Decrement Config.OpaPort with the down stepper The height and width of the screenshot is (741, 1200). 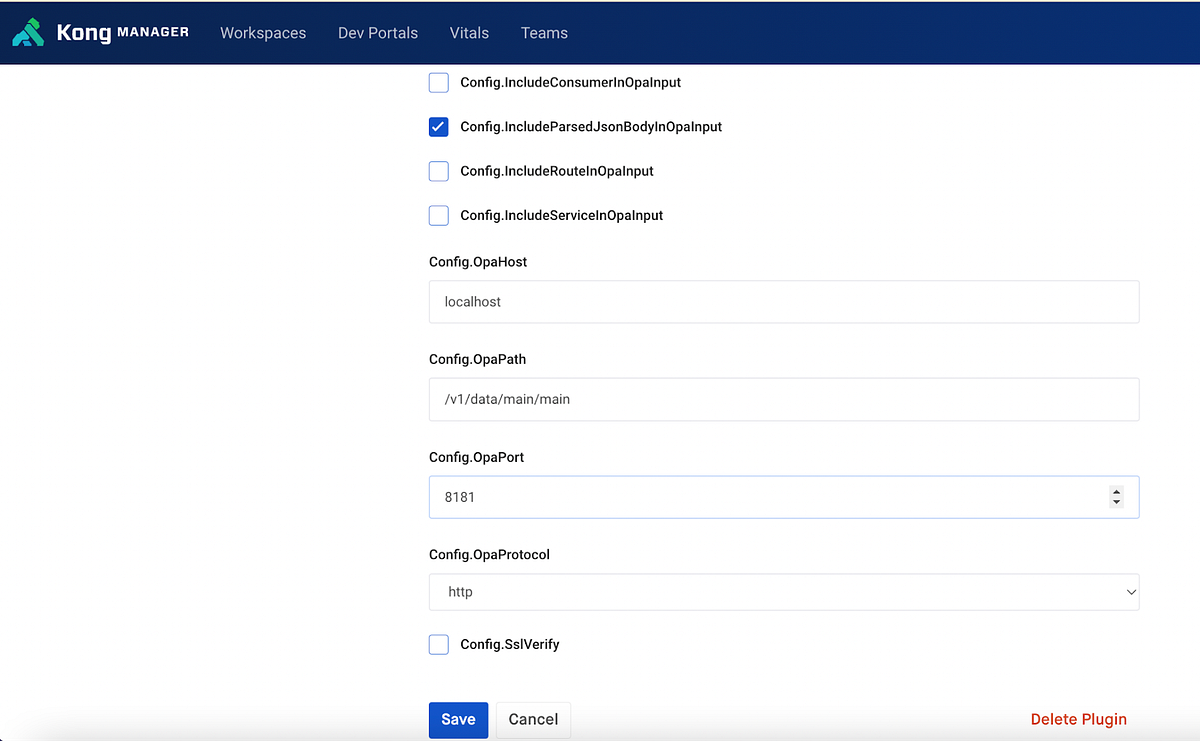[1116, 502]
